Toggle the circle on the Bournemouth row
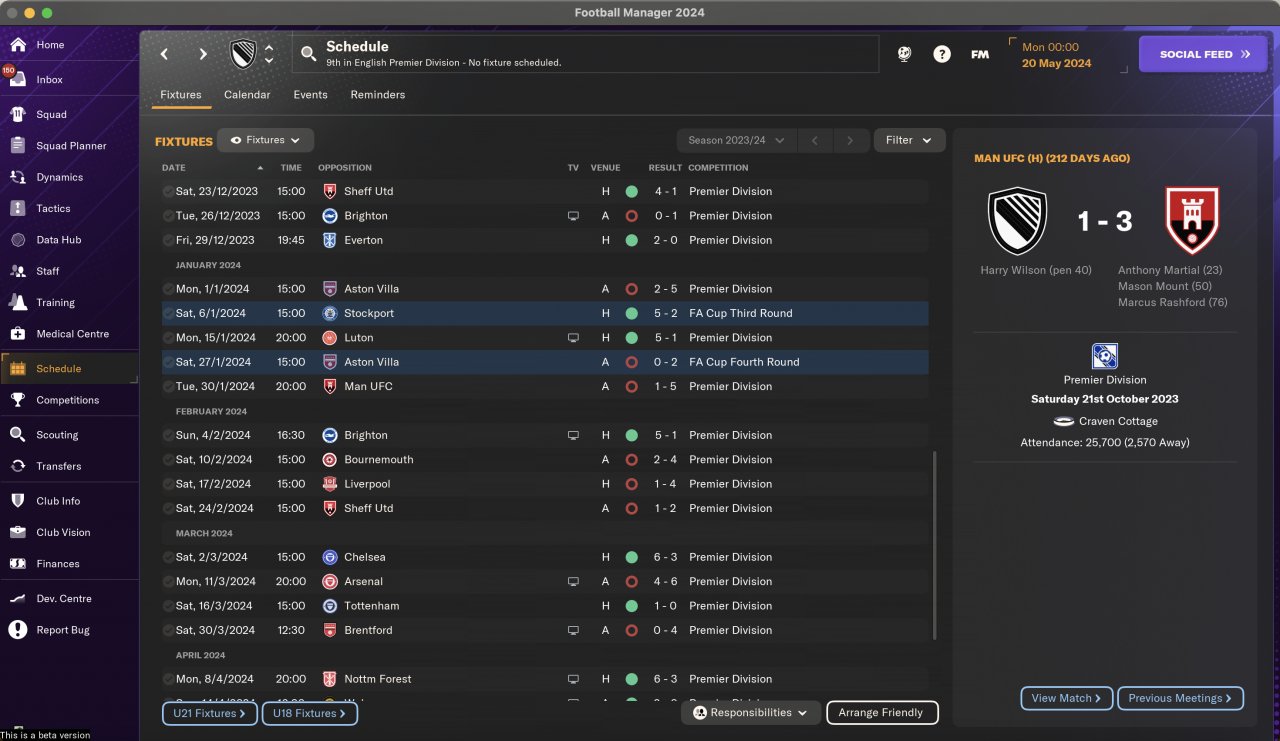 (x=168, y=460)
